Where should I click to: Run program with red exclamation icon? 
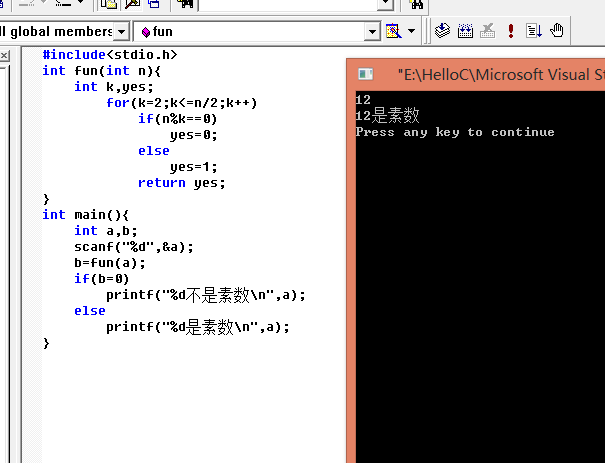pos(511,30)
